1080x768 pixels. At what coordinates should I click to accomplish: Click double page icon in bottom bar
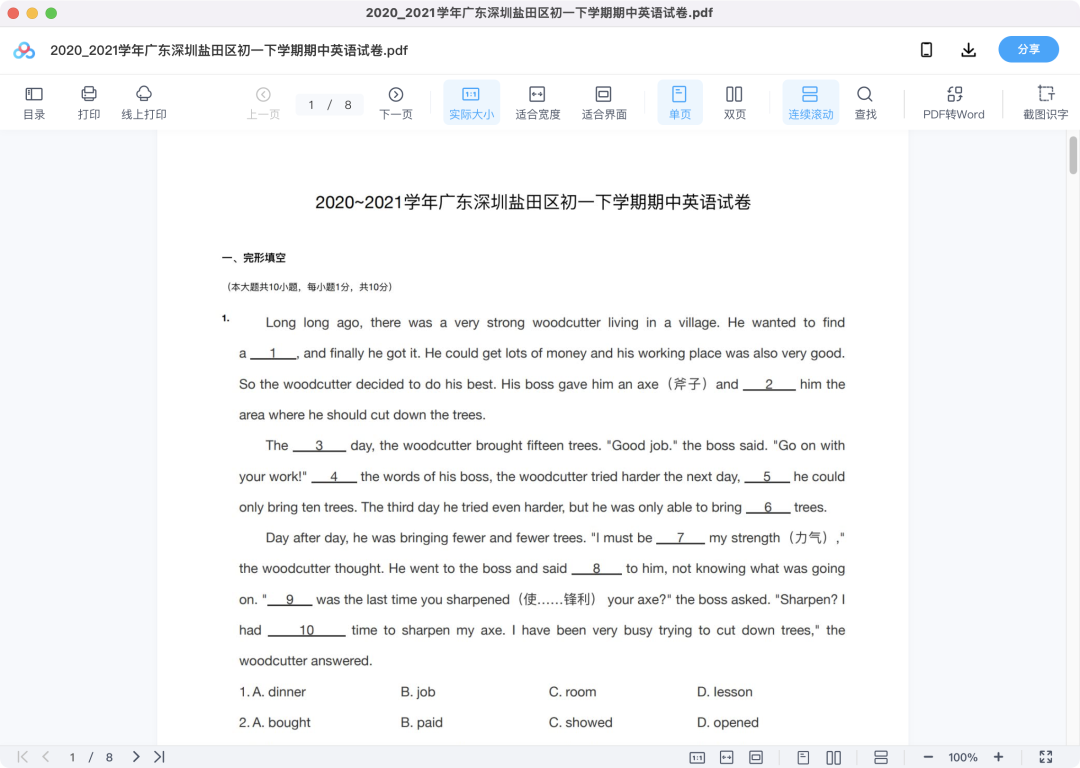coord(833,758)
